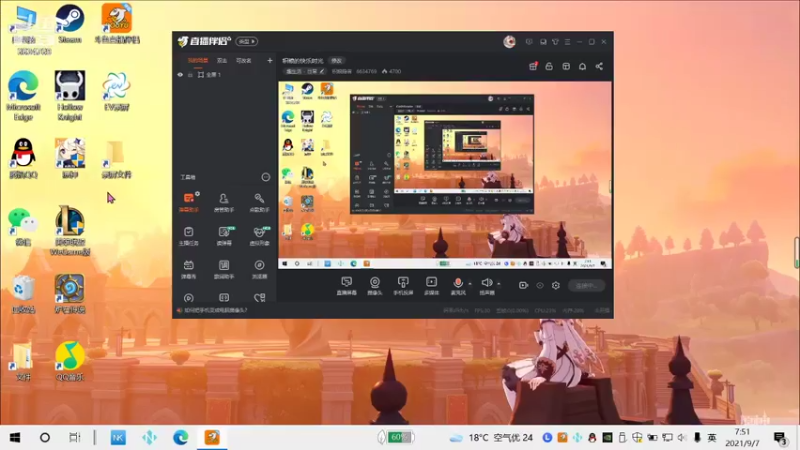Select the Hollow Knight desktop shortcut
The image size is (800, 450).
point(70,96)
